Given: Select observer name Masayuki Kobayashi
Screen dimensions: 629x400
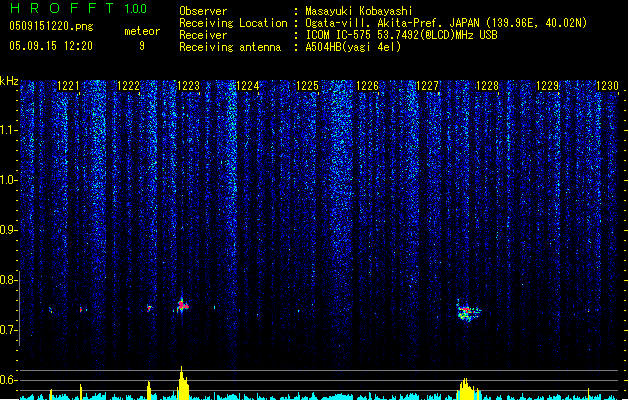Looking at the screenshot, I should [359, 11].
